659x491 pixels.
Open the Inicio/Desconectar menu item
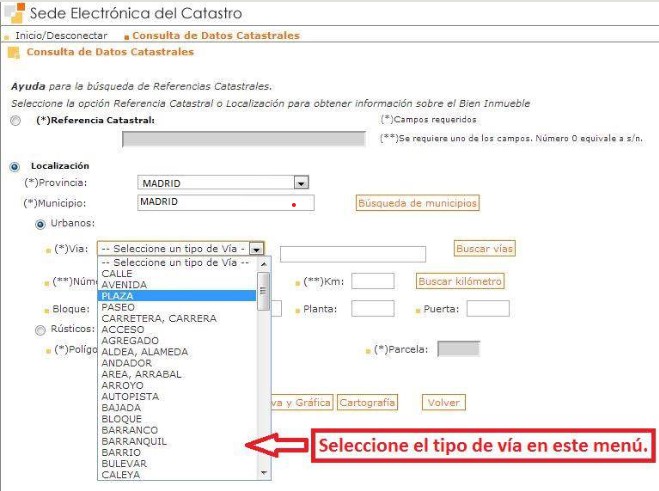point(61,36)
